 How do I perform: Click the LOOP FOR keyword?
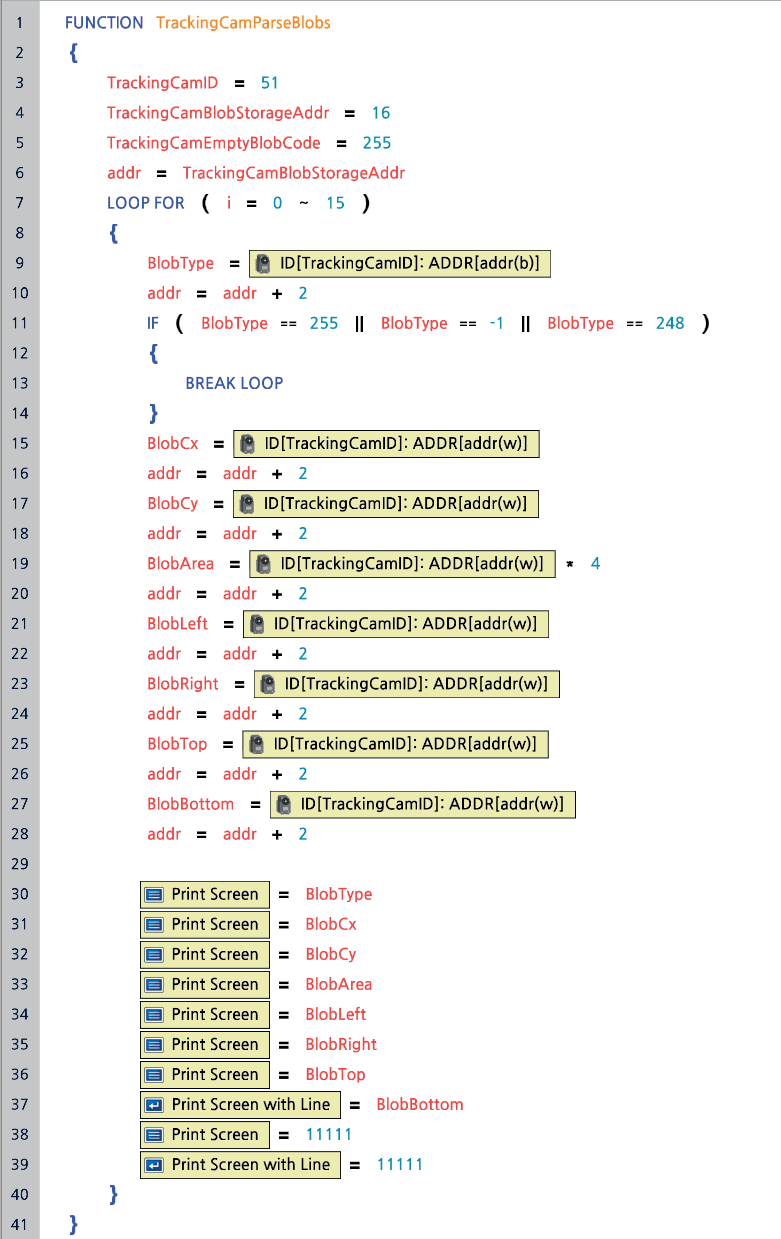pyautogui.click(x=146, y=203)
